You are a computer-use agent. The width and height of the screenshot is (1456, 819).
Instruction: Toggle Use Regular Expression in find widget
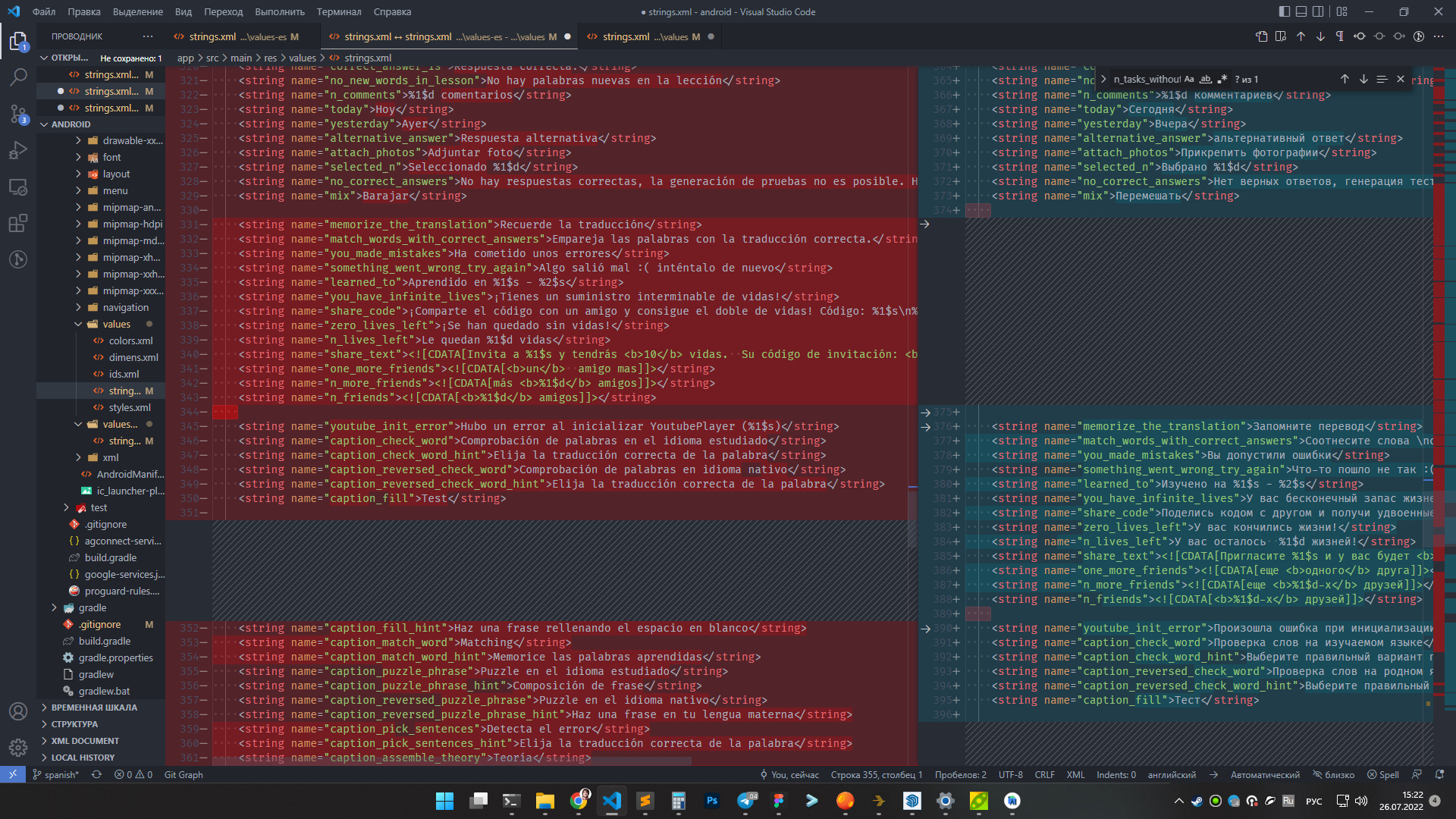(x=1222, y=79)
